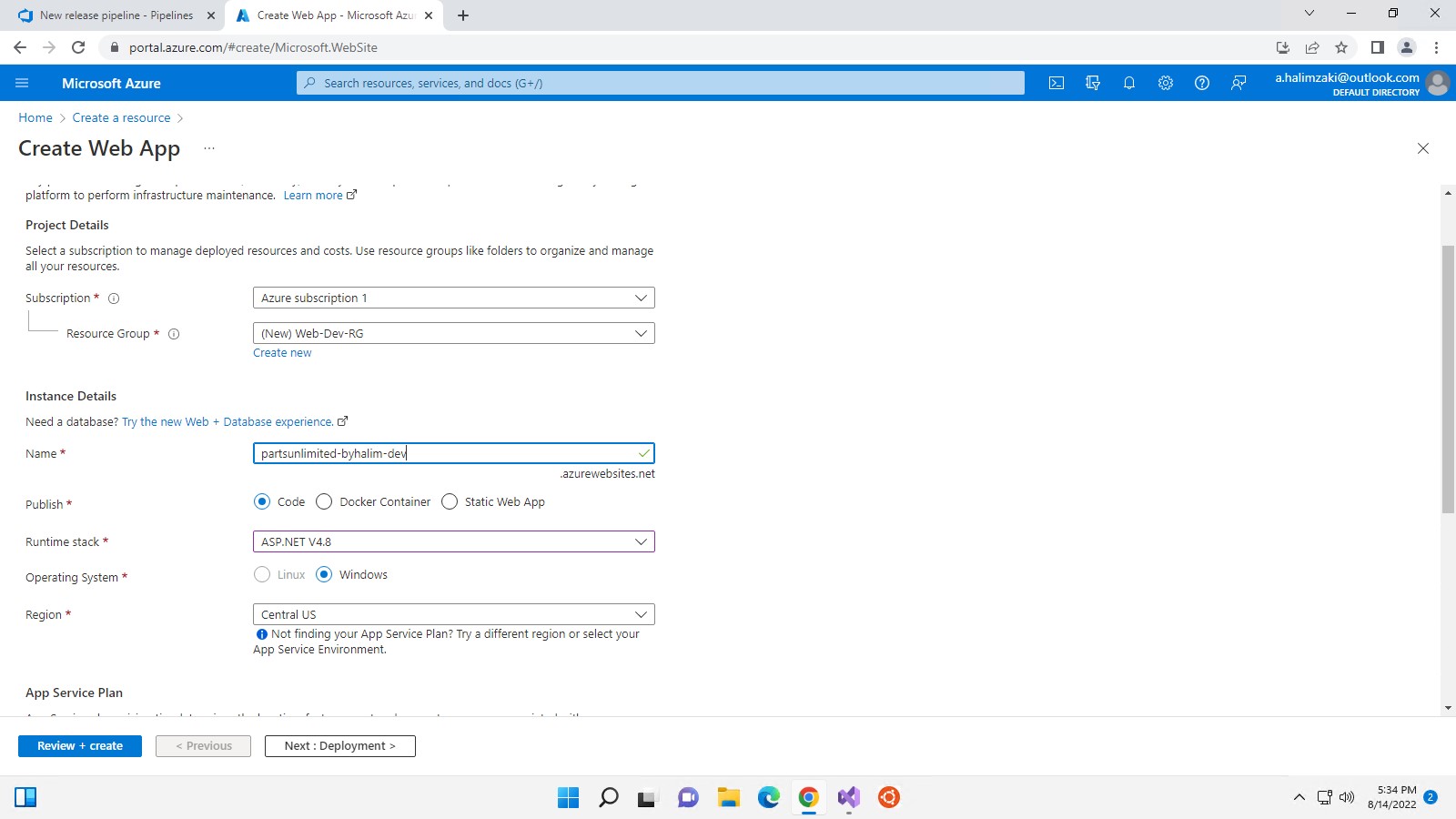
Task: Open the Widgets panel icon
Action: click(x=25, y=798)
